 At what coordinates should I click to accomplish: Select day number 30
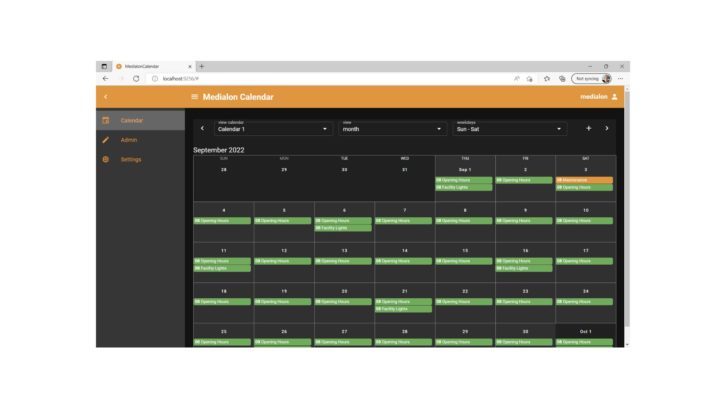click(x=525, y=332)
